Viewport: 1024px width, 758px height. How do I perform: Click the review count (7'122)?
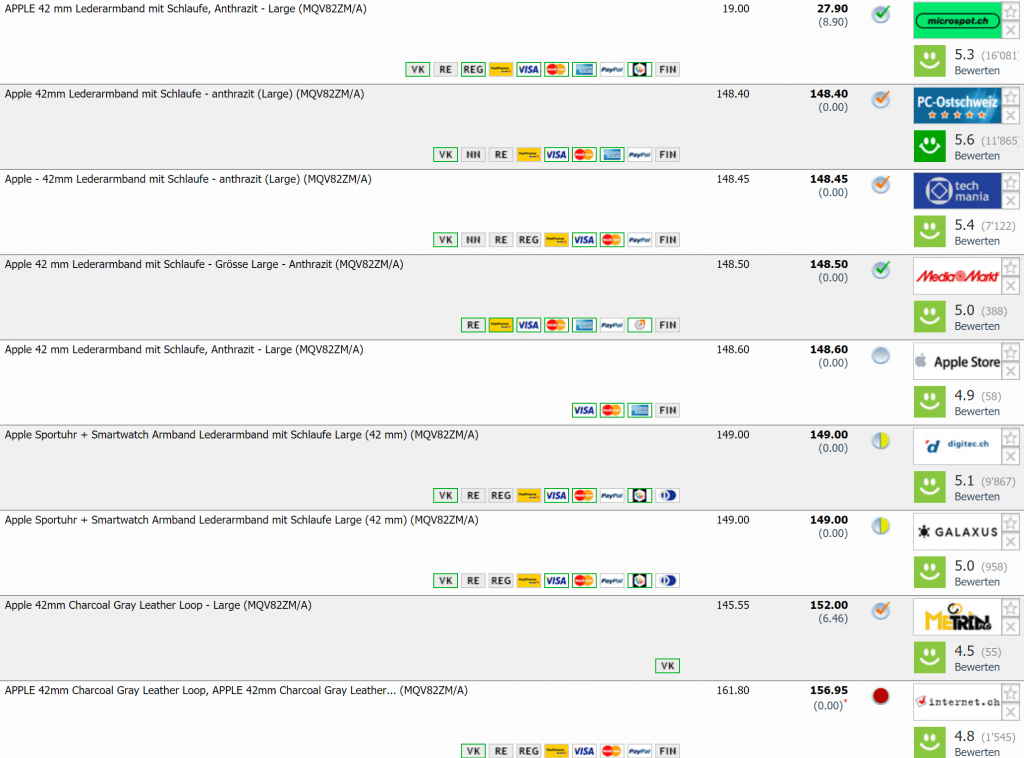click(998, 226)
